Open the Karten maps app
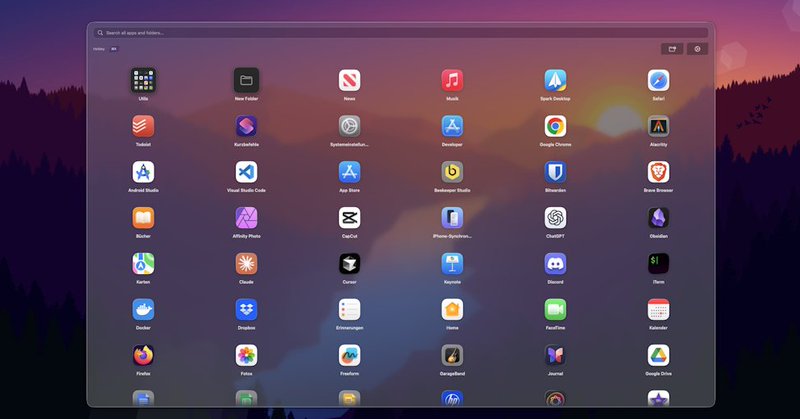This screenshot has width=800, height=419. click(143, 264)
